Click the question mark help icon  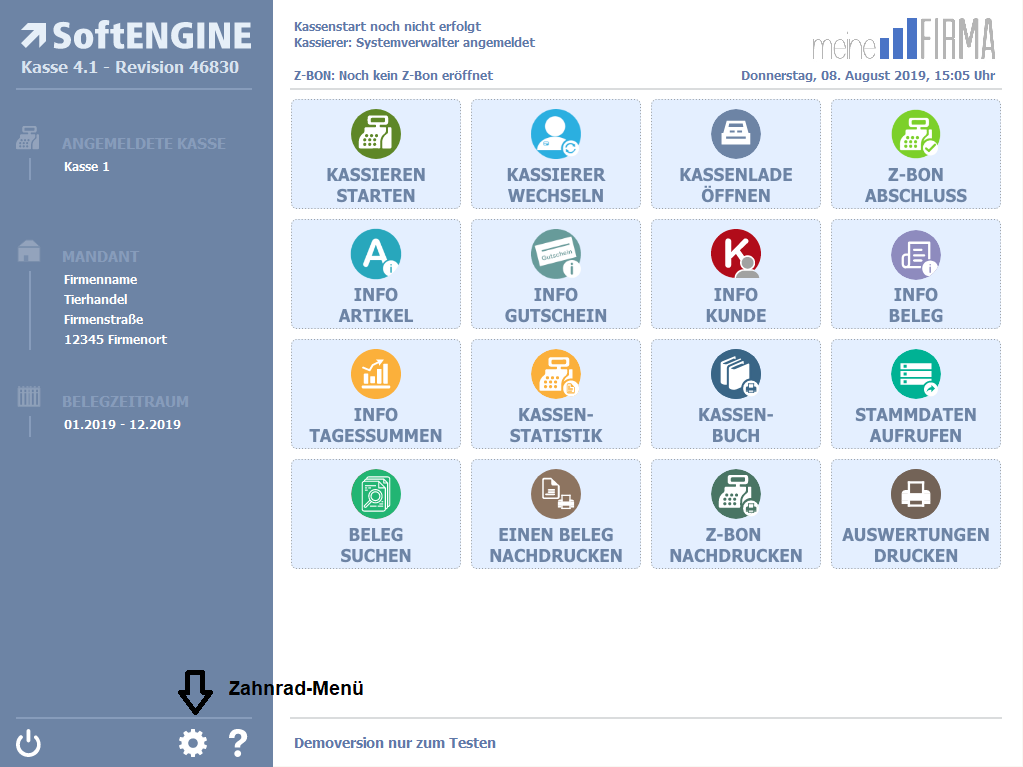pos(237,743)
